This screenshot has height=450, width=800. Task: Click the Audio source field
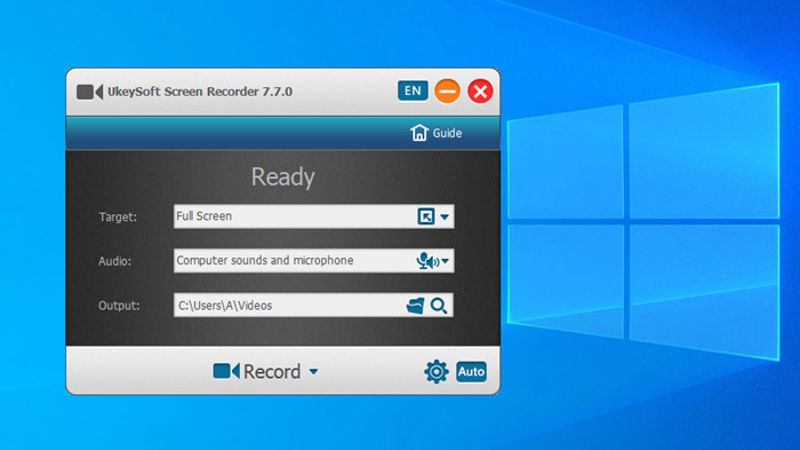314,261
